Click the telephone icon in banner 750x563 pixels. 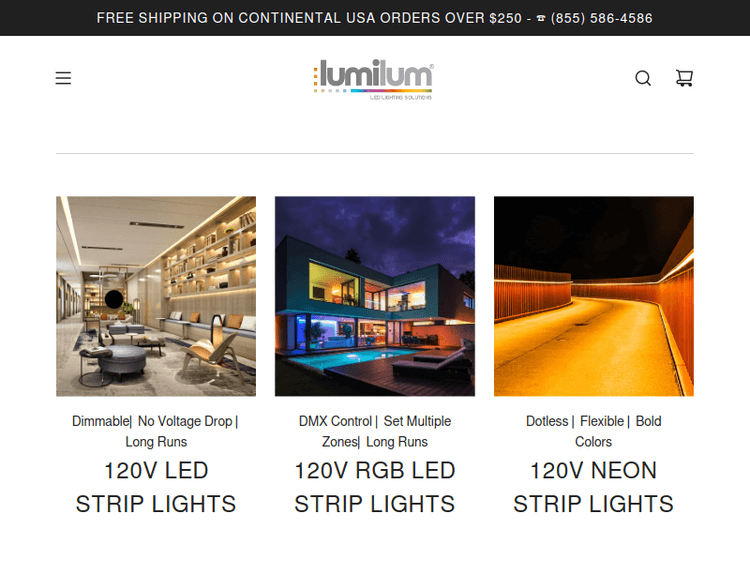540,19
